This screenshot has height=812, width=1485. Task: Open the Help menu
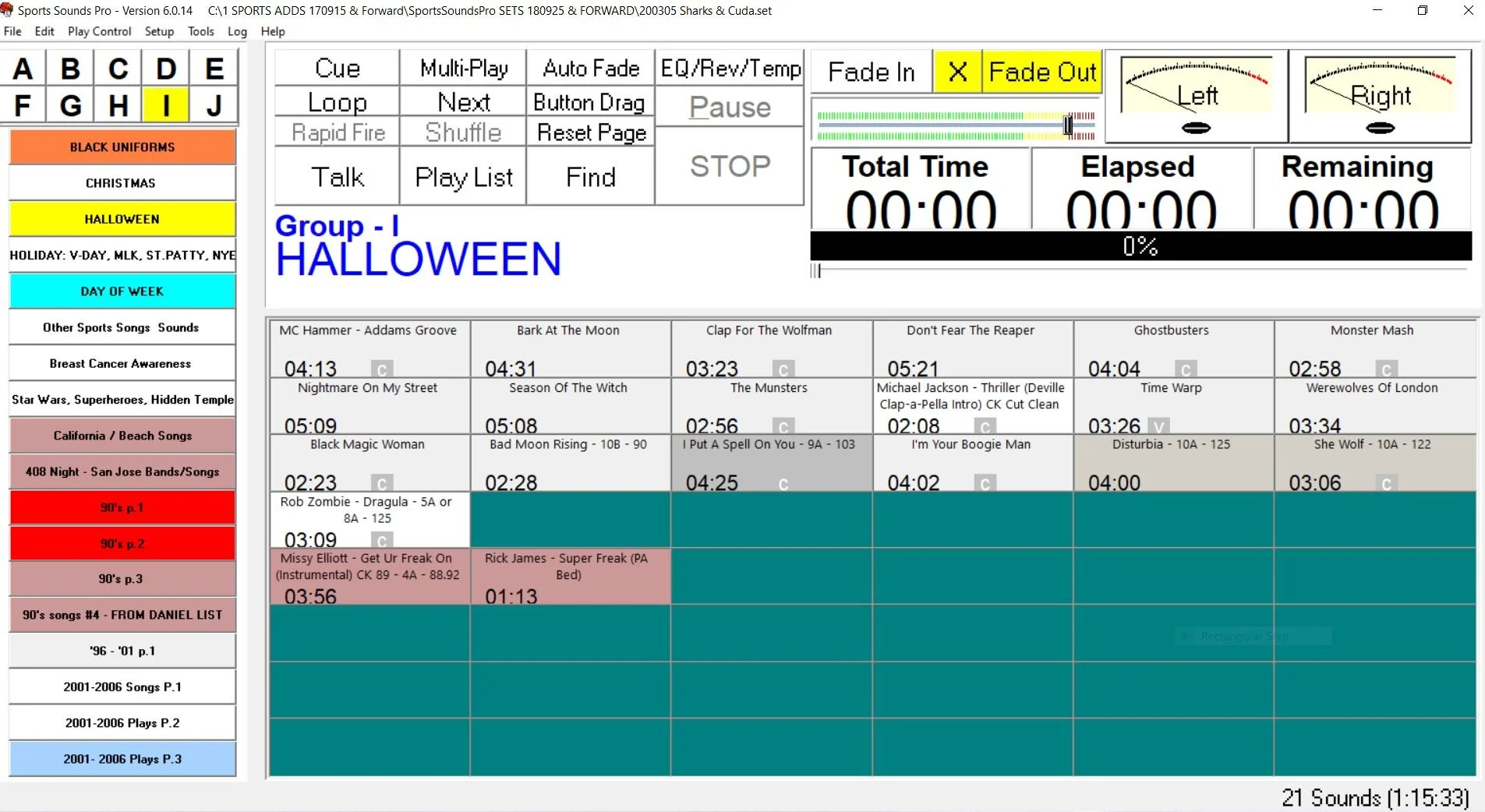click(x=273, y=31)
